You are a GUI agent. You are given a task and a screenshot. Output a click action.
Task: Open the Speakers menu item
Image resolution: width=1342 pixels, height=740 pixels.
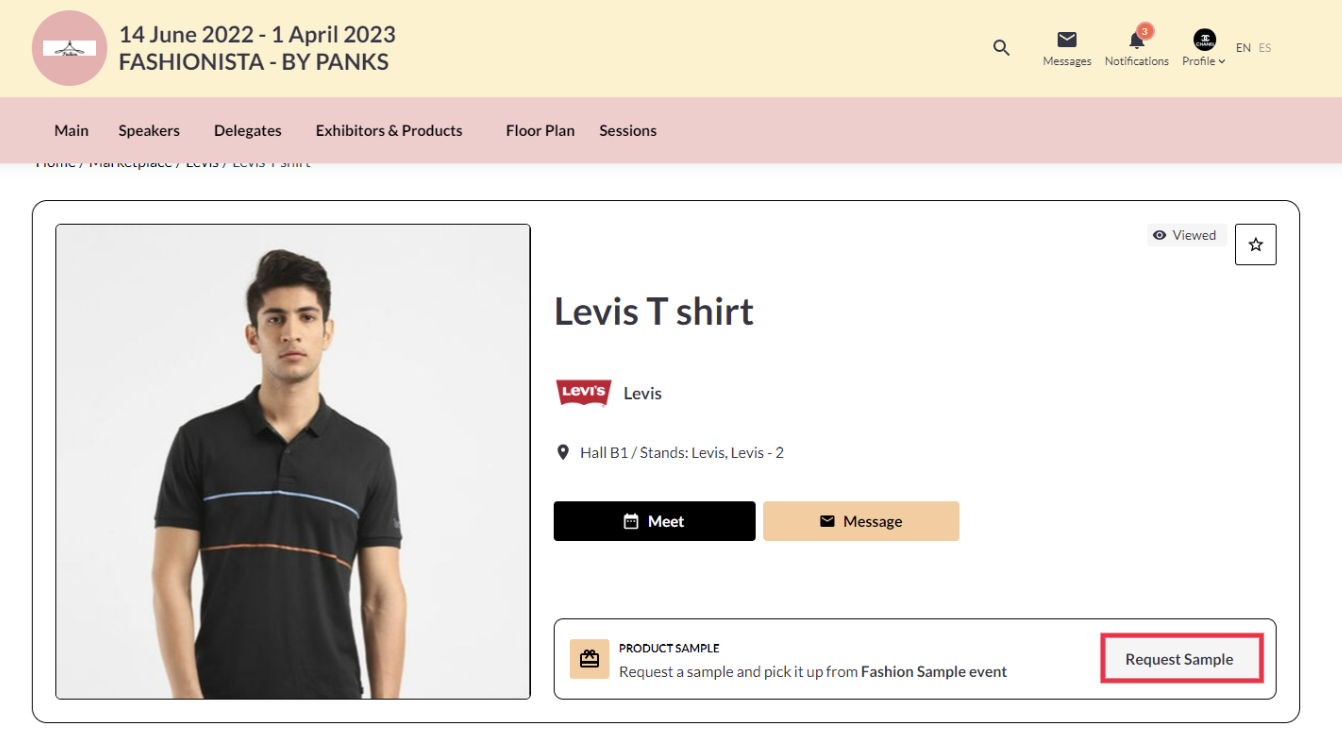click(149, 130)
